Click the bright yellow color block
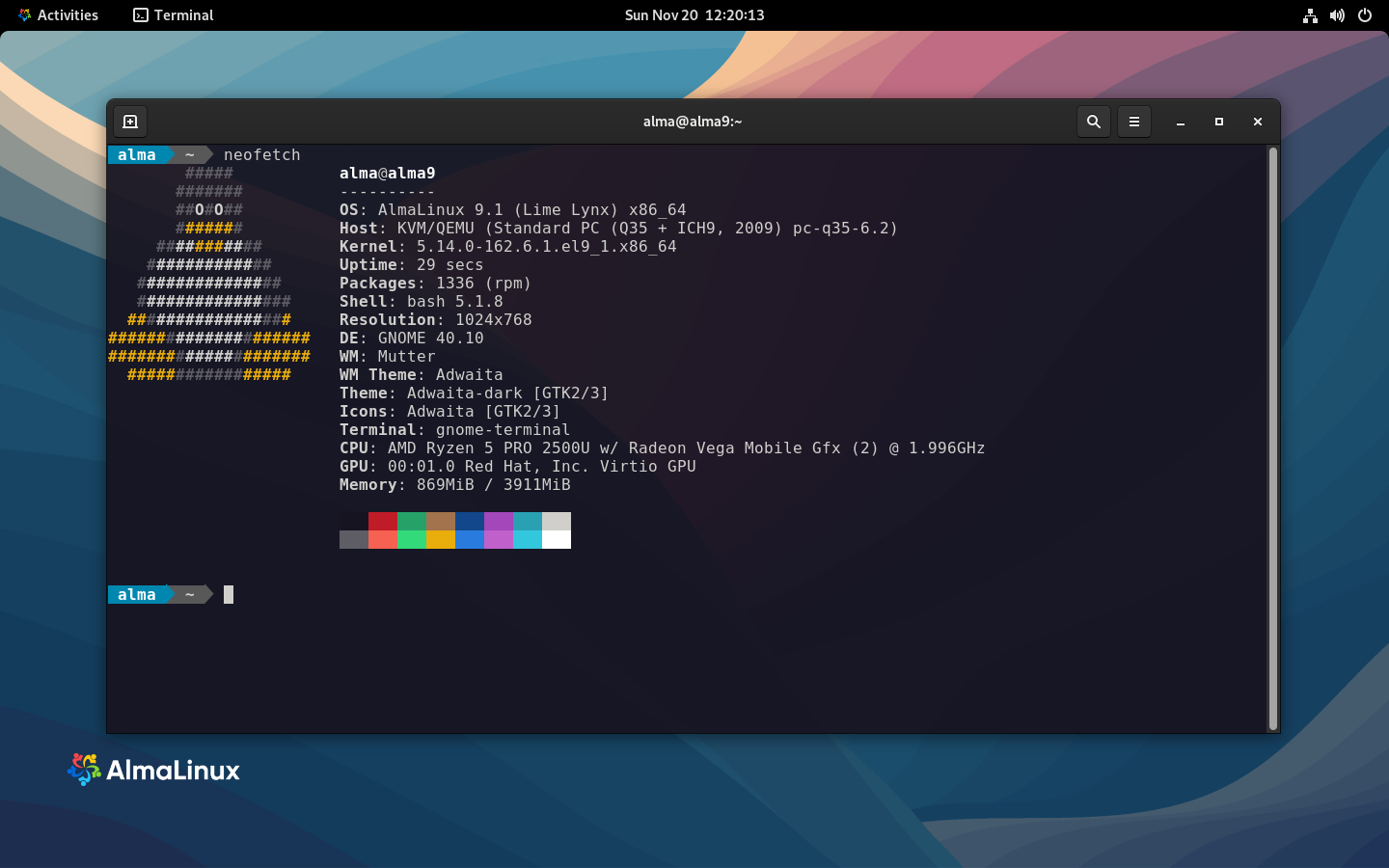1389x868 pixels. pos(441,539)
